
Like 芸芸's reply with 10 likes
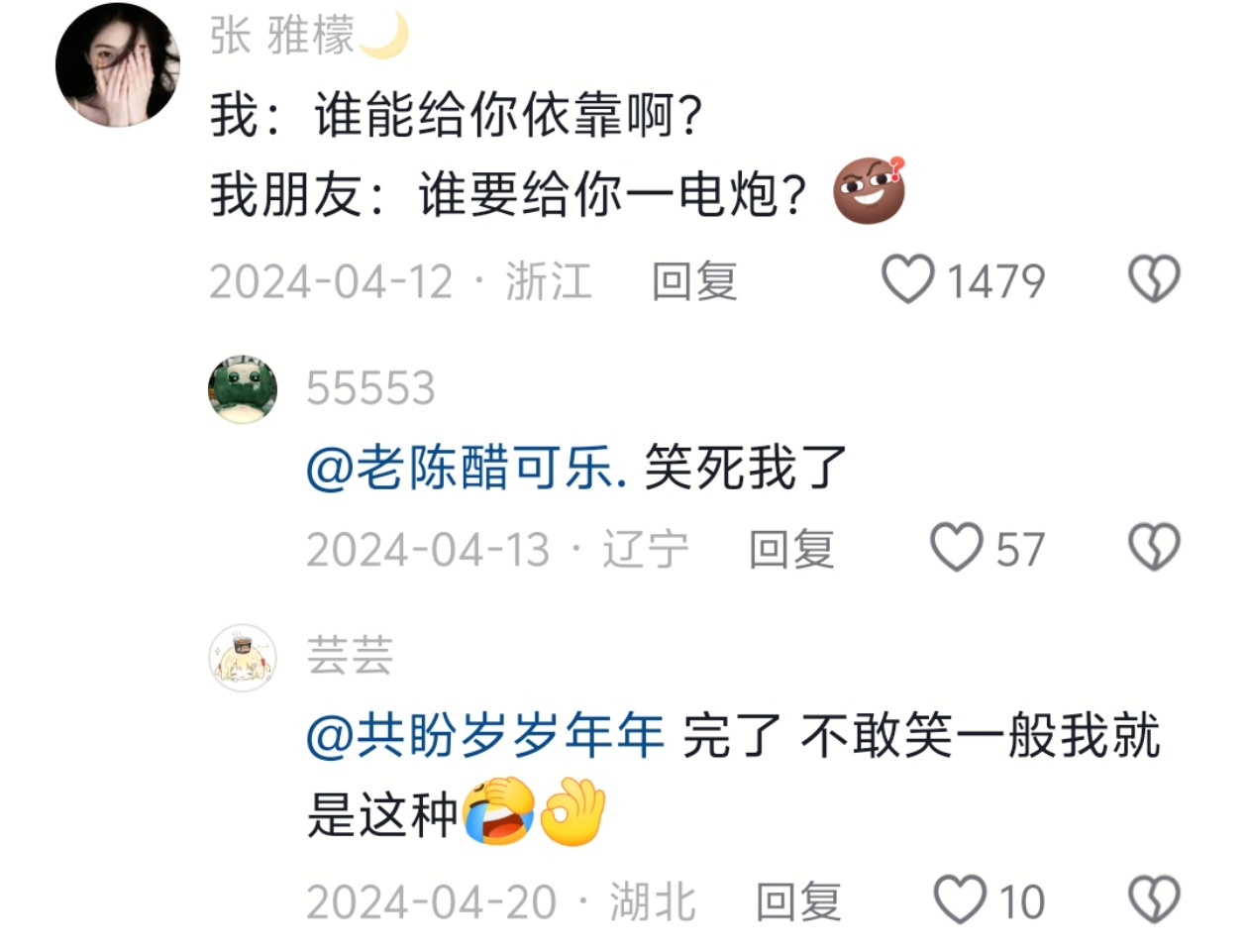[x=960, y=899]
